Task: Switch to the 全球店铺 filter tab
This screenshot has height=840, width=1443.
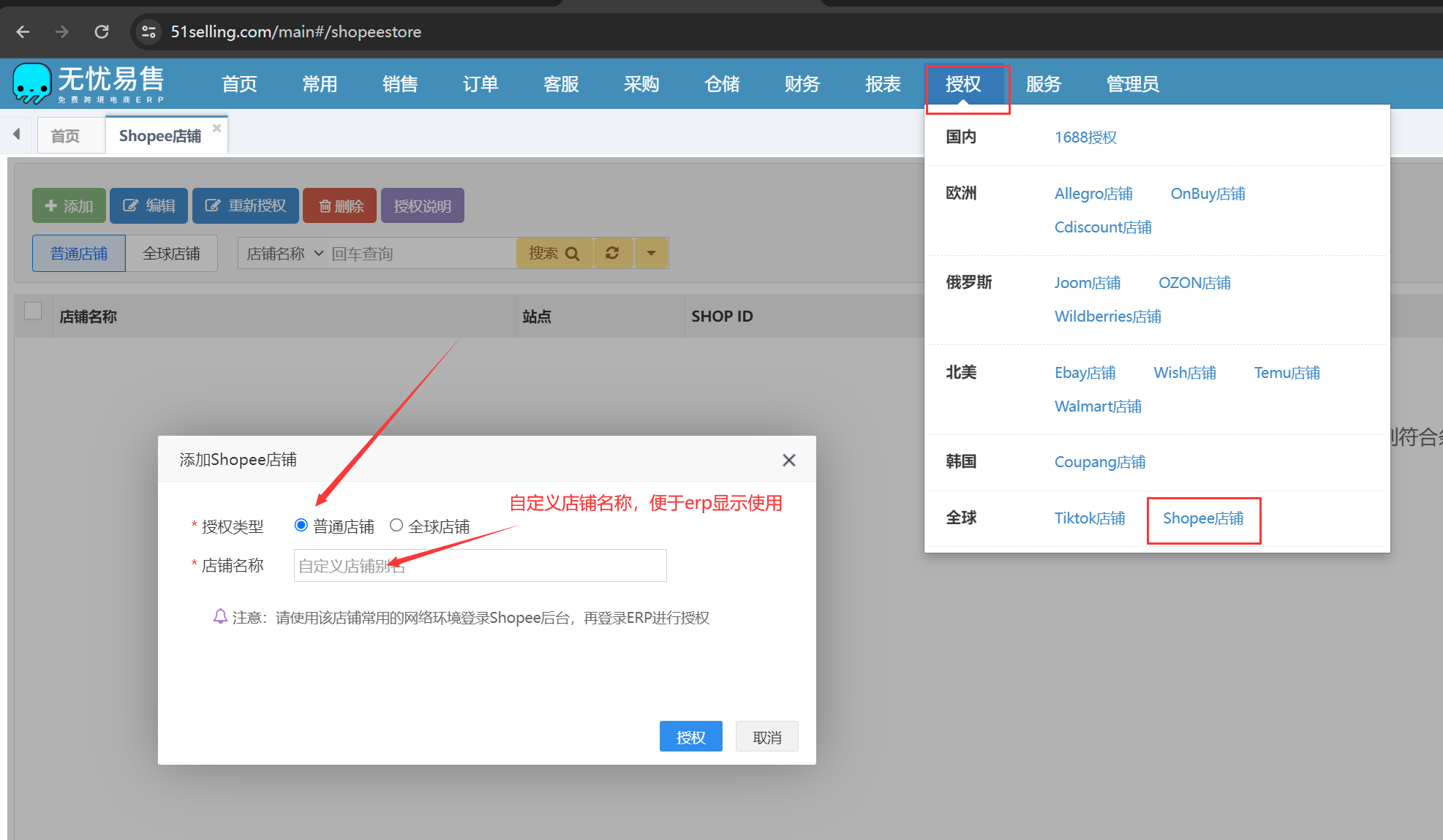Action: [171, 254]
